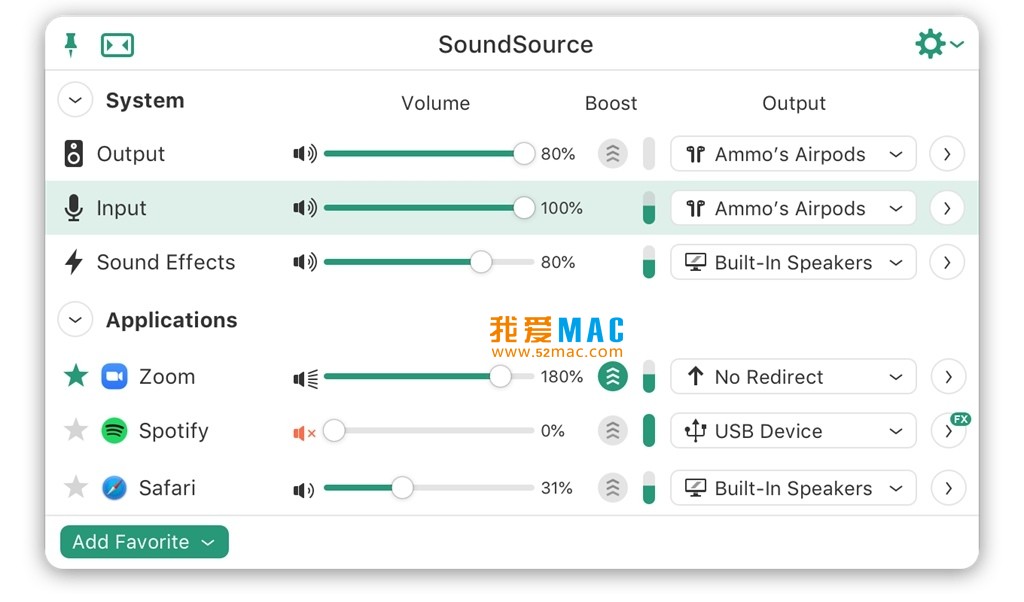Open Sound Effects Built-In Speakers dropdown
This screenshot has width=1024, height=602.
793,262
